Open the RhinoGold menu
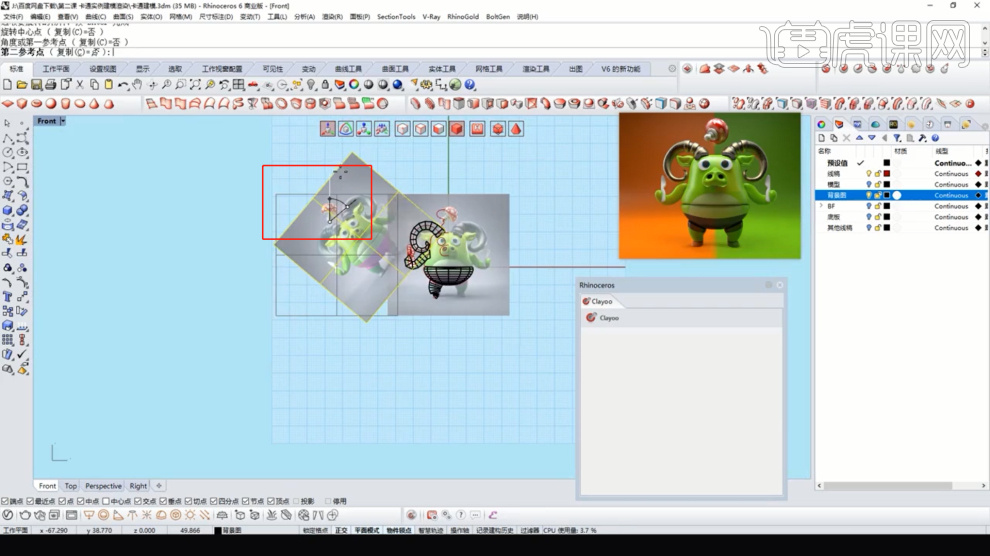The height and width of the screenshot is (556, 990). pos(463,17)
